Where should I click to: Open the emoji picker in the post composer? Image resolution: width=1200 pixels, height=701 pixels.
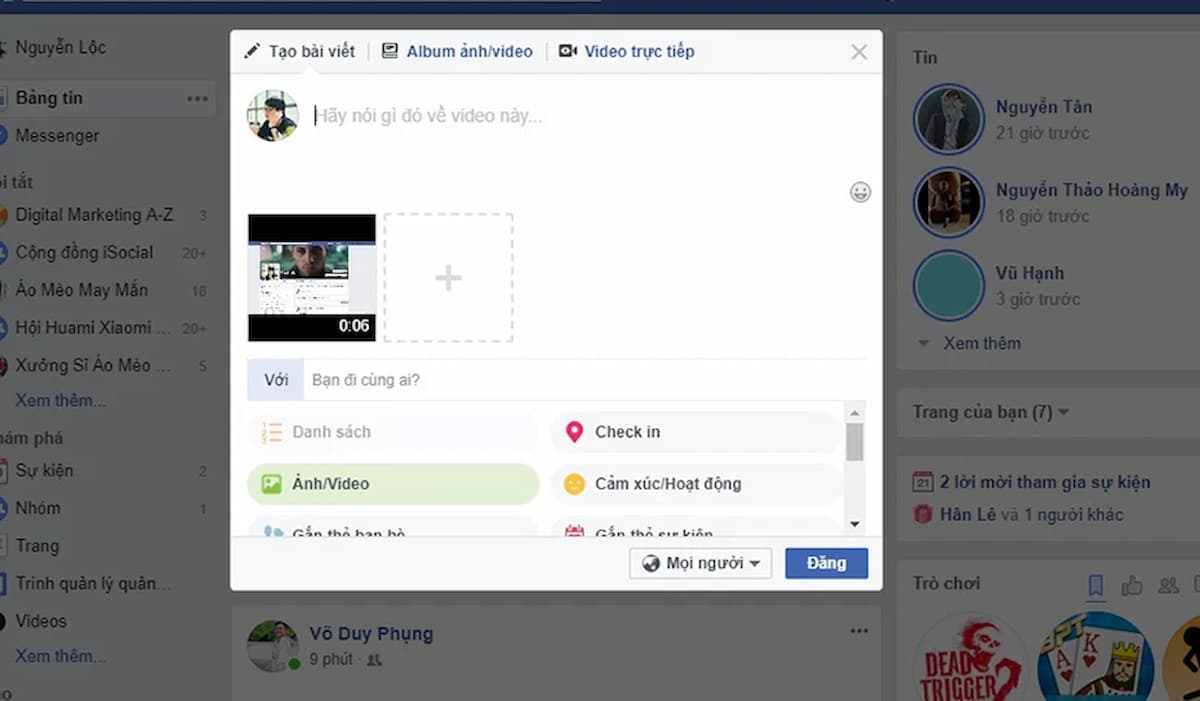pos(860,192)
